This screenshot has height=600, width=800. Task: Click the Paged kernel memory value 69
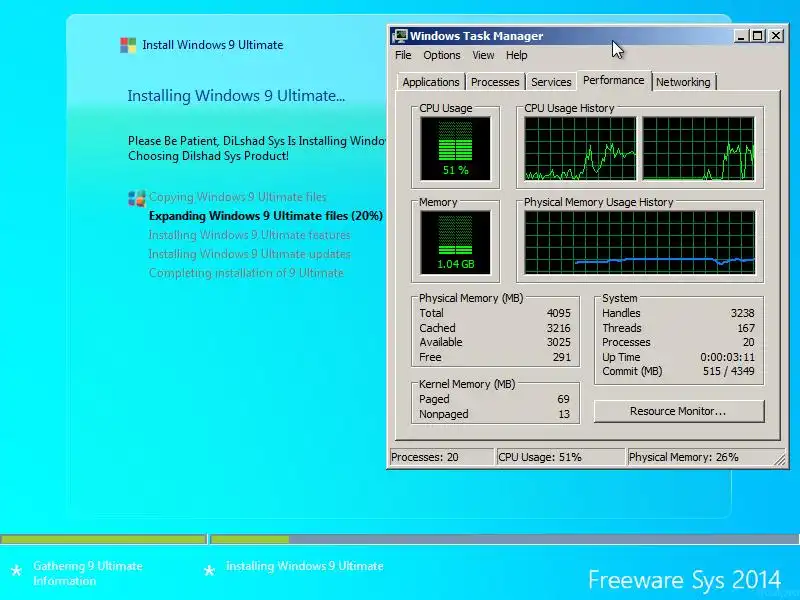563,399
